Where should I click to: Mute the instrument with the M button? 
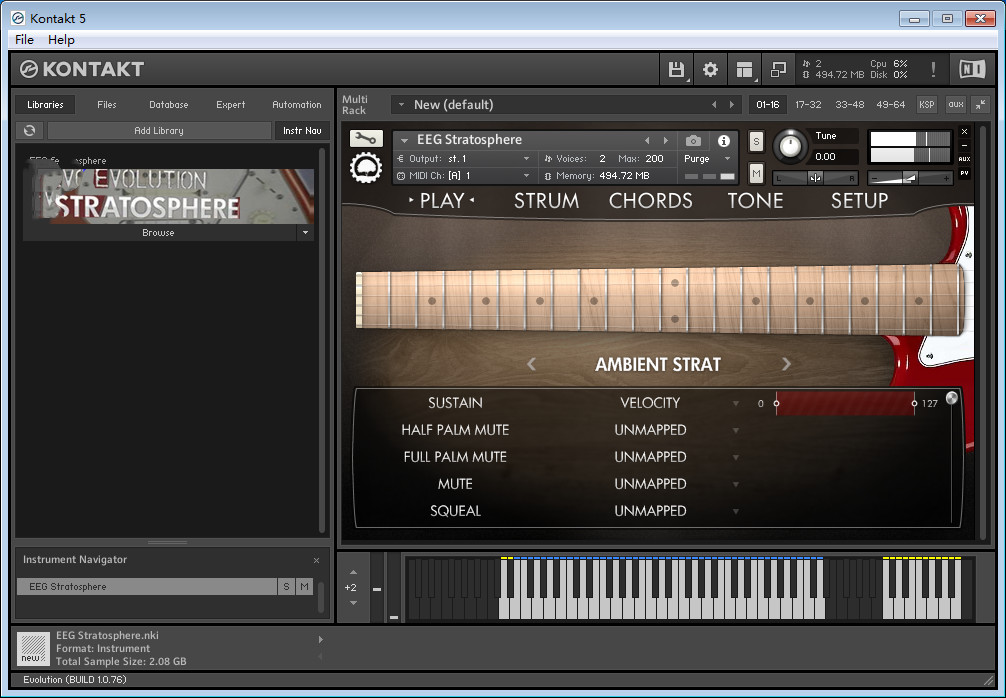coord(756,173)
